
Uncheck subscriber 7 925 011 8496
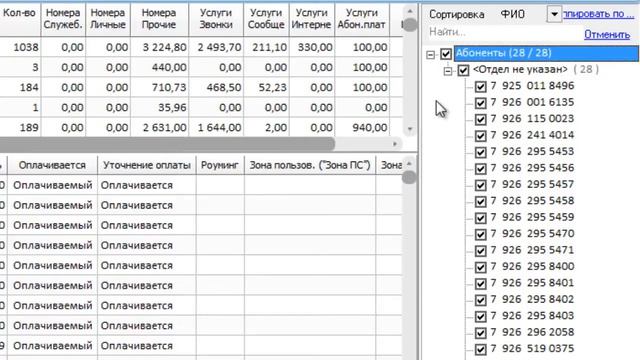480,87
